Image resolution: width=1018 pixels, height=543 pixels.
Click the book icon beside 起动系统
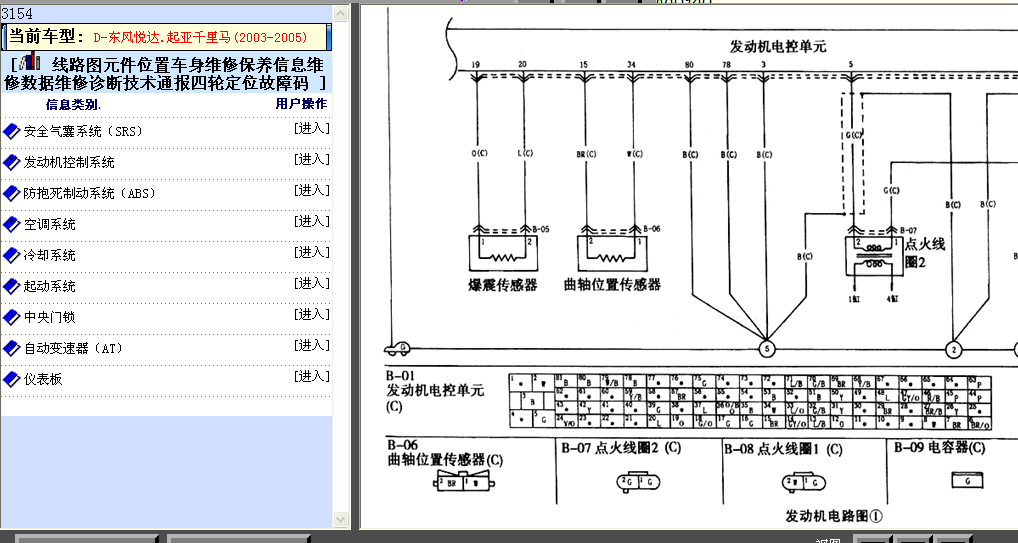(x=12, y=286)
